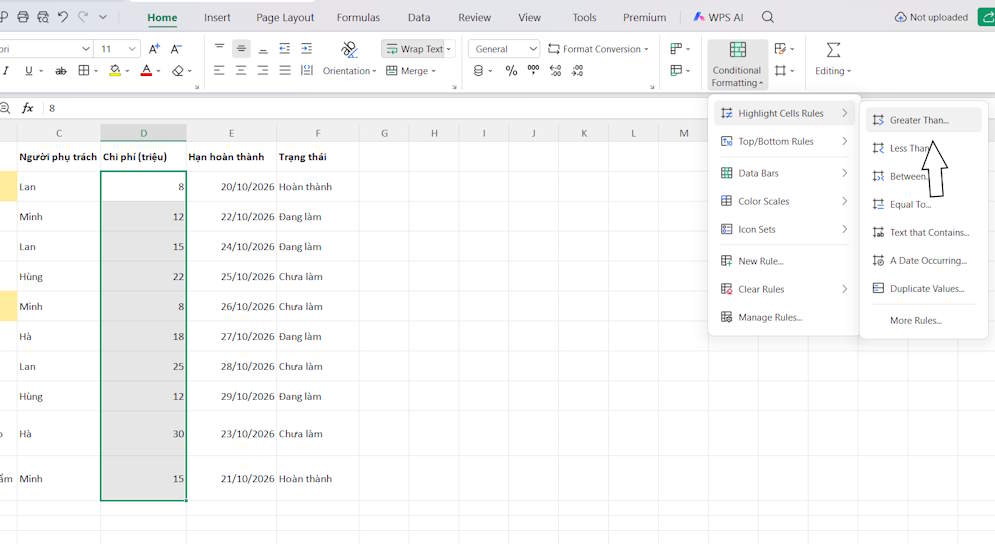The height and width of the screenshot is (544, 995).
Task: Apply red font color
Action: (x=147, y=70)
